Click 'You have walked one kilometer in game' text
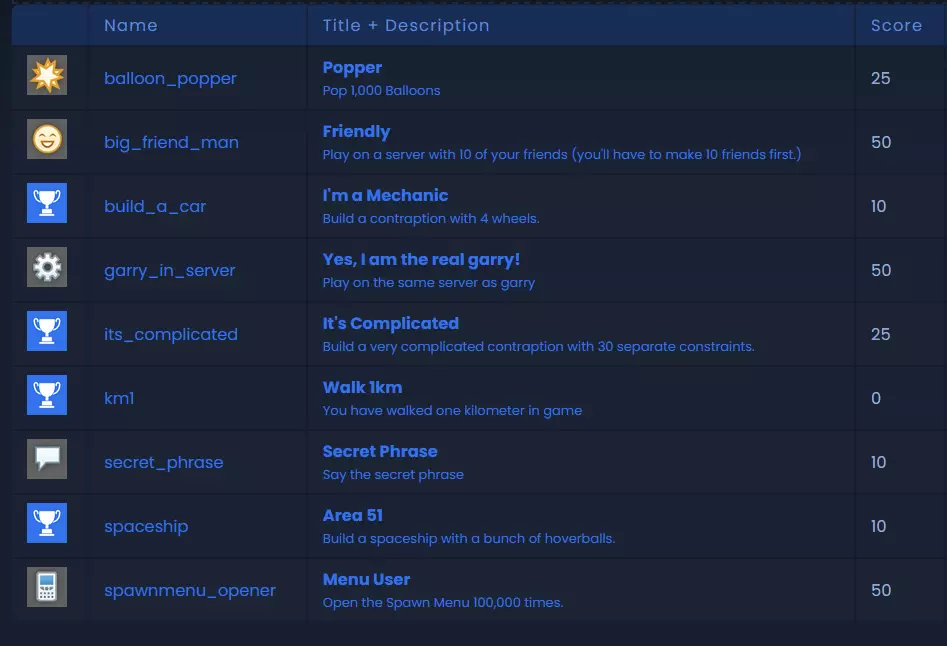The image size is (947, 646). click(452, 411)
